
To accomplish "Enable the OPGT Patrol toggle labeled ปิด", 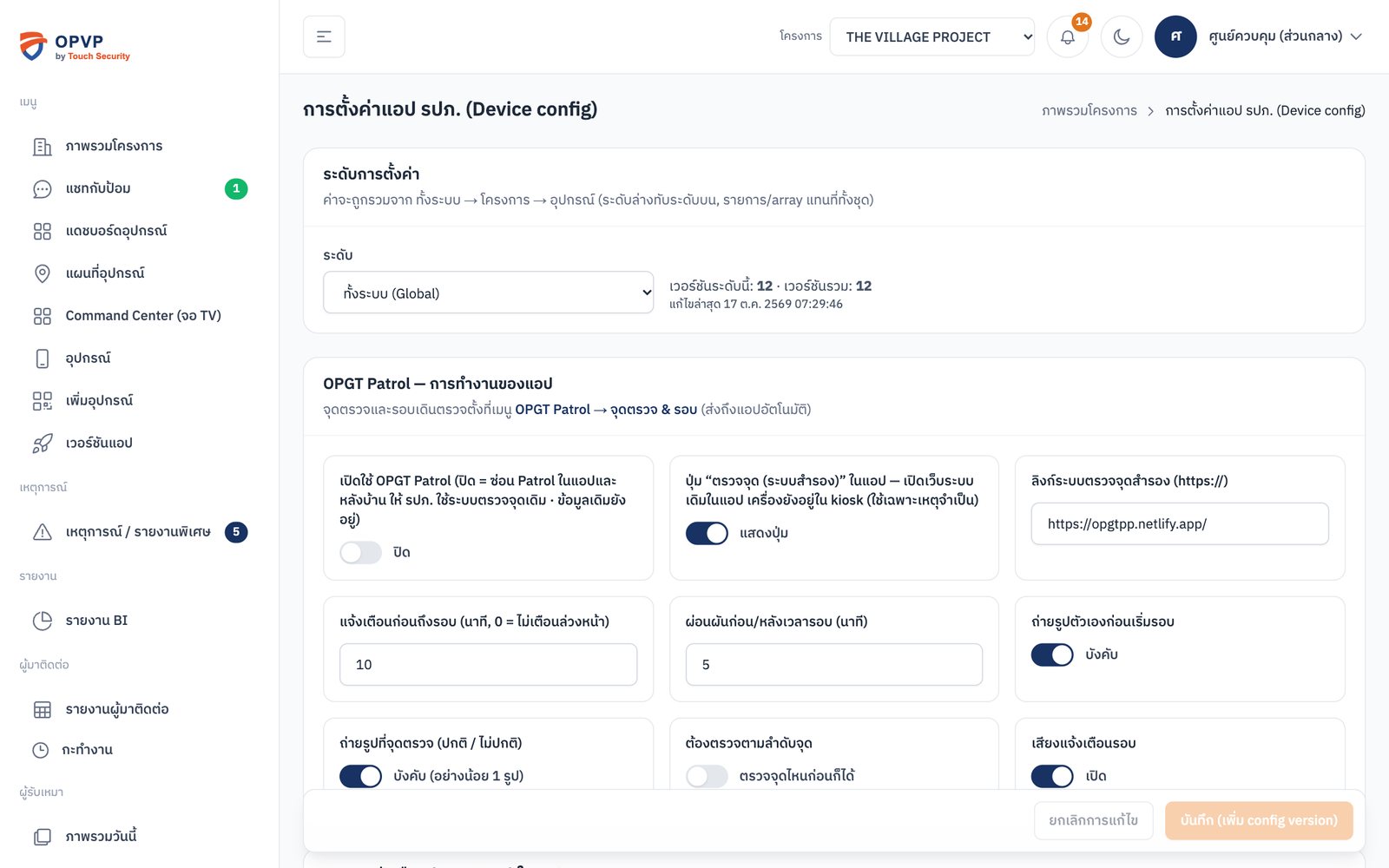I will (360, 553).
